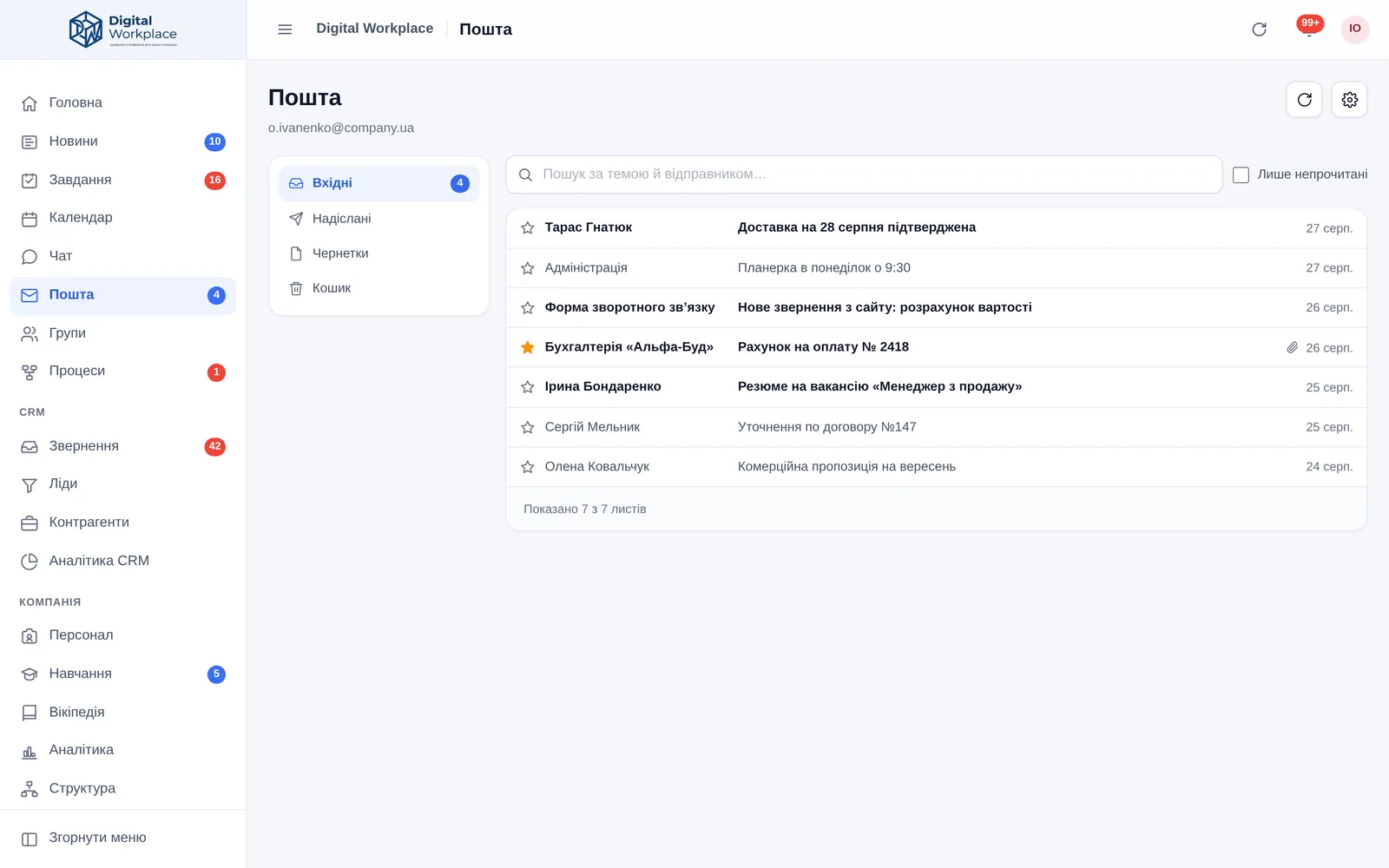Open Навчання in sidebar
This screenshot has width=1389, height=868.
tap(122, 674)
